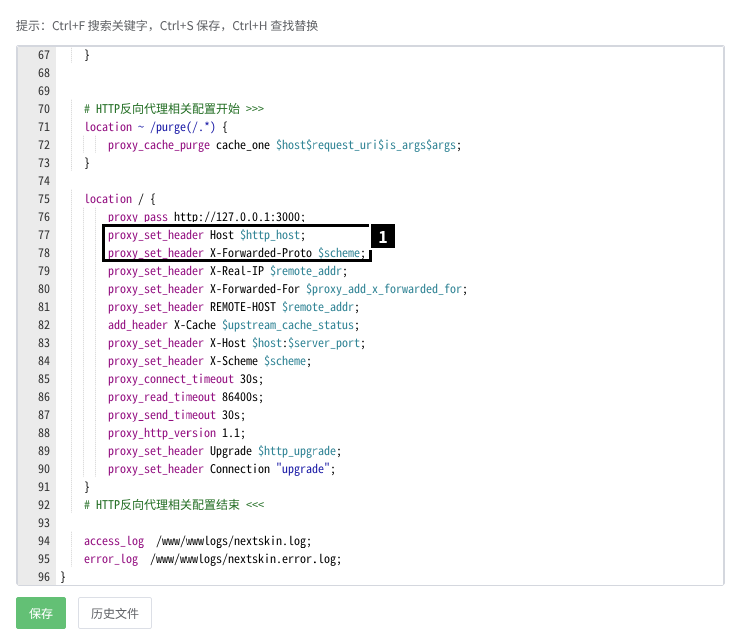Screen dimensions: 741x644
Task: Click the HTTP反向代理相关配置开始 comment line
Action: click(174, 109)
